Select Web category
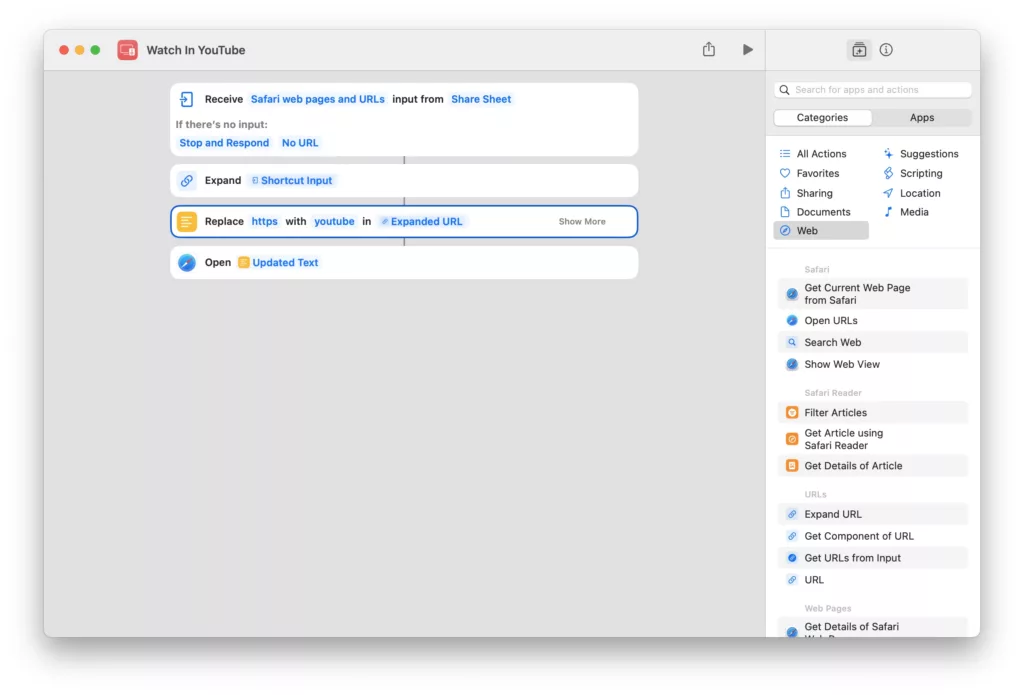 (x=821, y=231)
